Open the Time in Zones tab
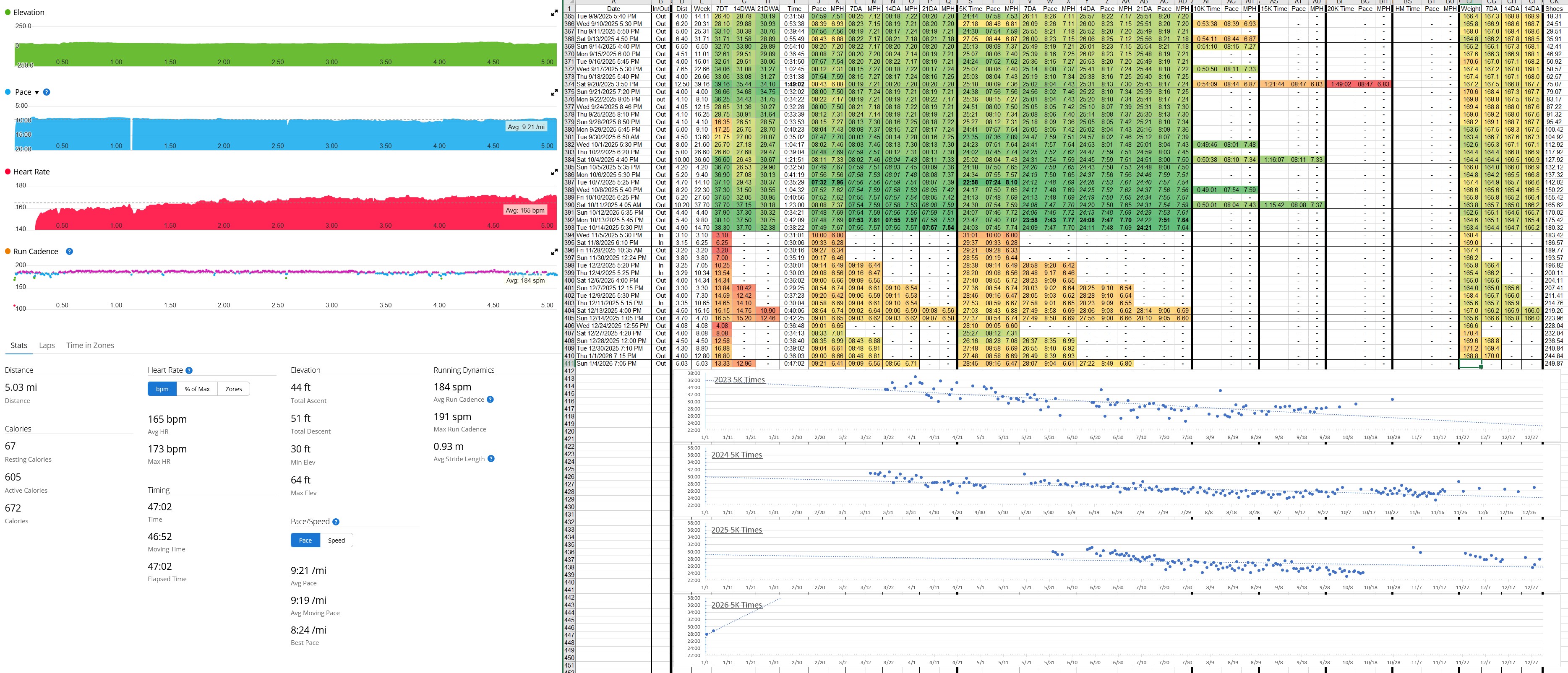The width and height of the screenshot is (1568, 673). [90, 345]
